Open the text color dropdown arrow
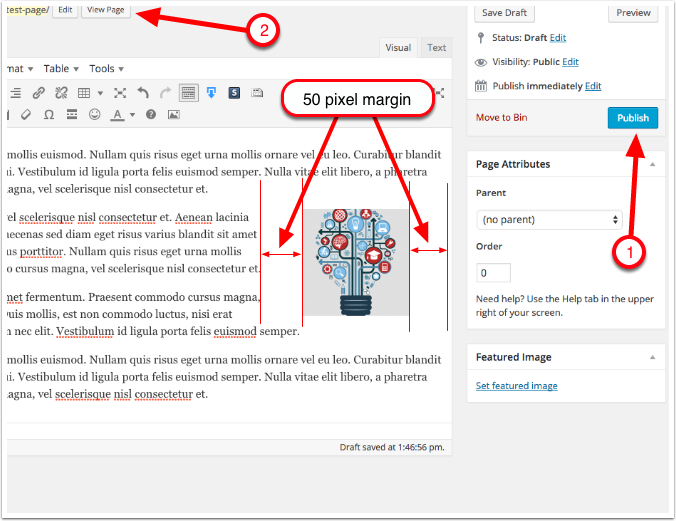The width and height of the screenshot is (676, 521). (x=132, y=115)
